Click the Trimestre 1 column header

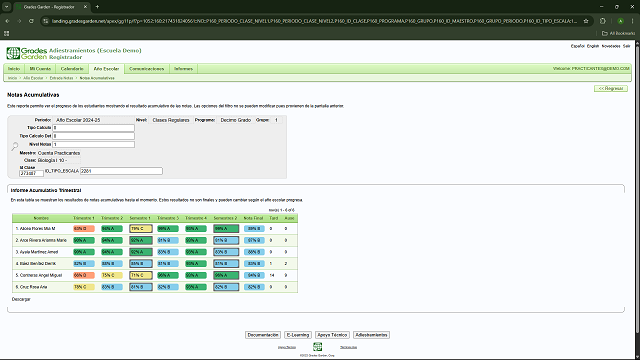[84, 218]
